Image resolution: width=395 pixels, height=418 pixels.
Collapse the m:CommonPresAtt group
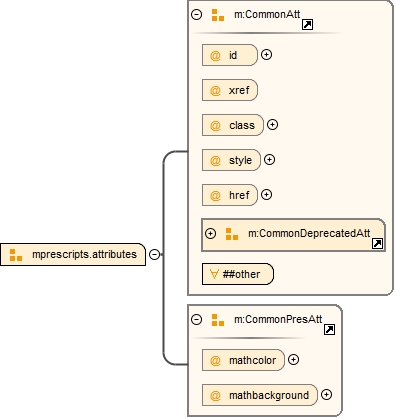197,320
